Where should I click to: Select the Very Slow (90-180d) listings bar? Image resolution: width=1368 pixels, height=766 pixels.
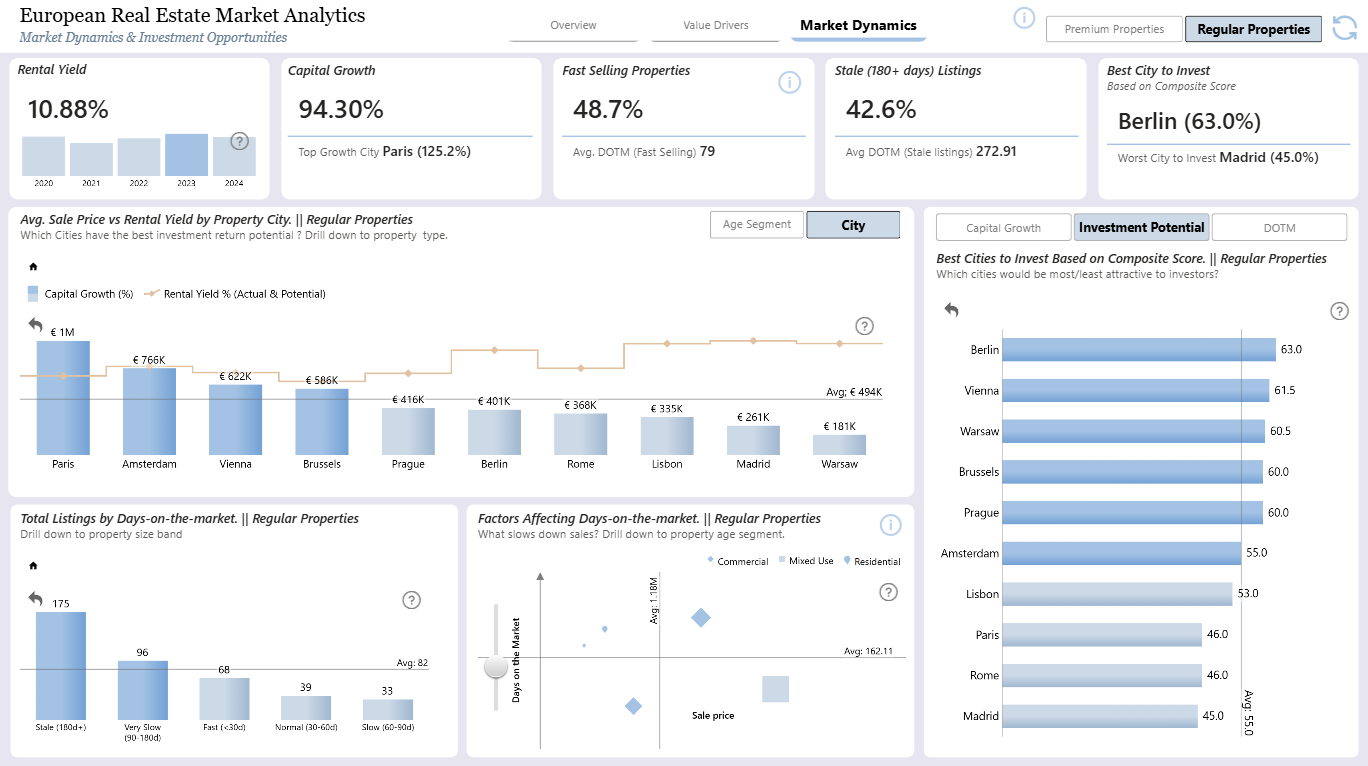(x=143, y=690)
